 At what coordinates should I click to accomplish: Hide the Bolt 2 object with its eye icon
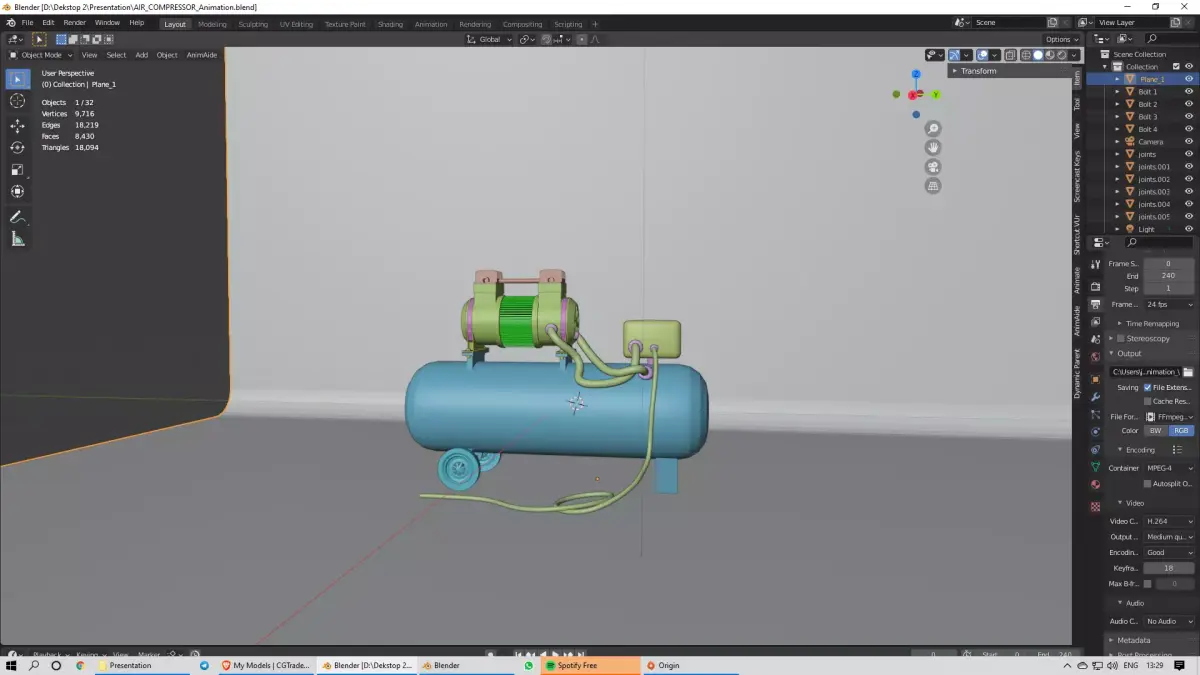1189,103
